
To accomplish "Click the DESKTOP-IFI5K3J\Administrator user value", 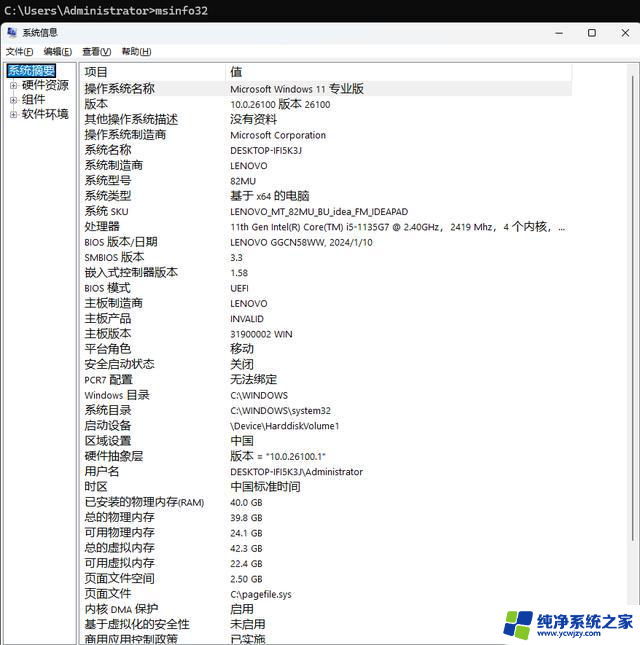I will [x=296, y=472].
